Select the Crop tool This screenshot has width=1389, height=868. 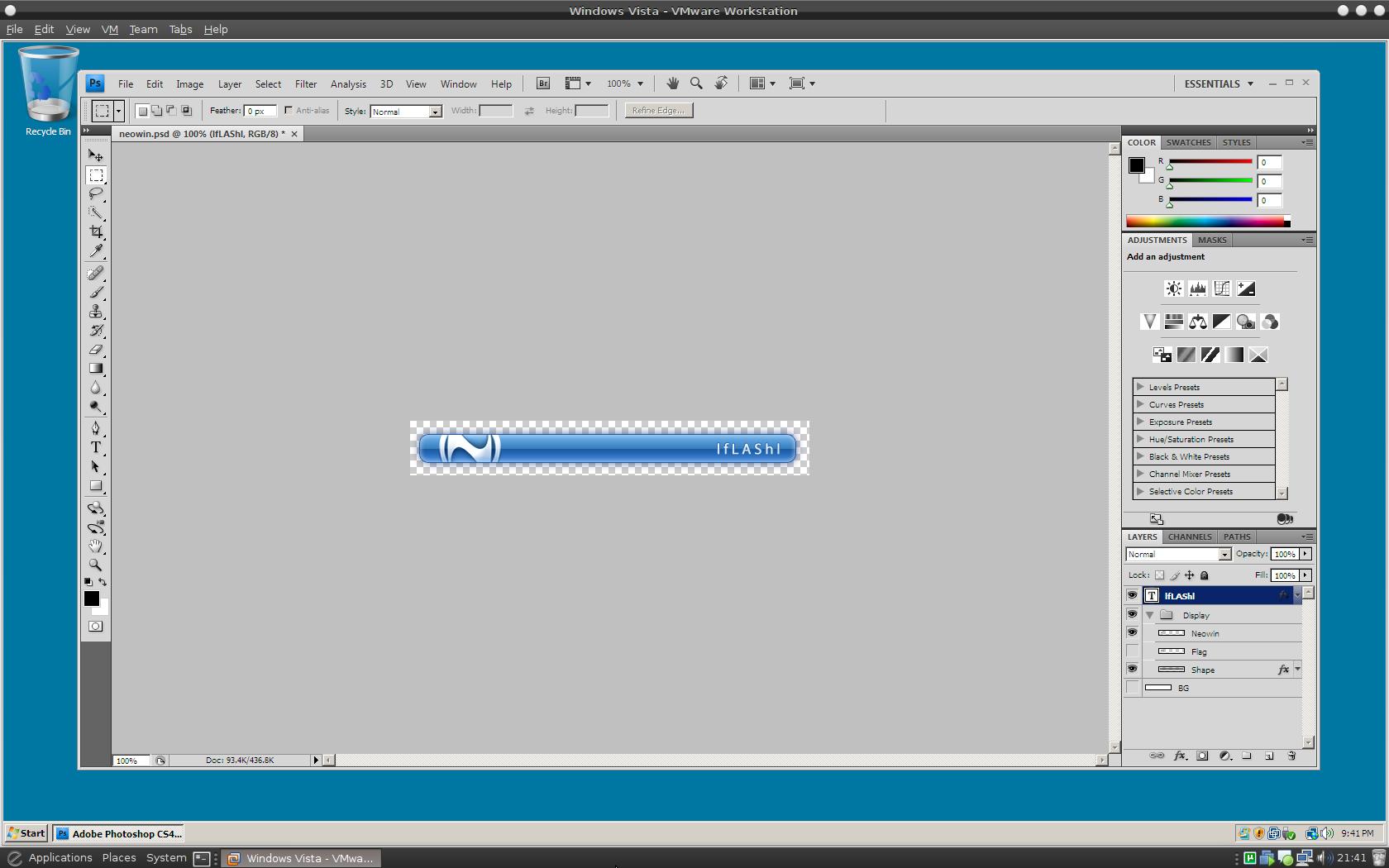96,231
